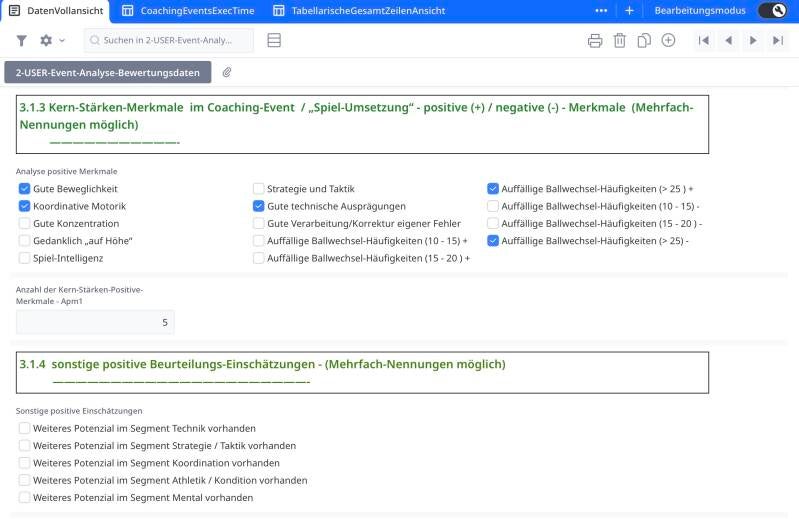
Task: Click the Suchen search input field
Action: pyautogui.click(x=168, y=40)
